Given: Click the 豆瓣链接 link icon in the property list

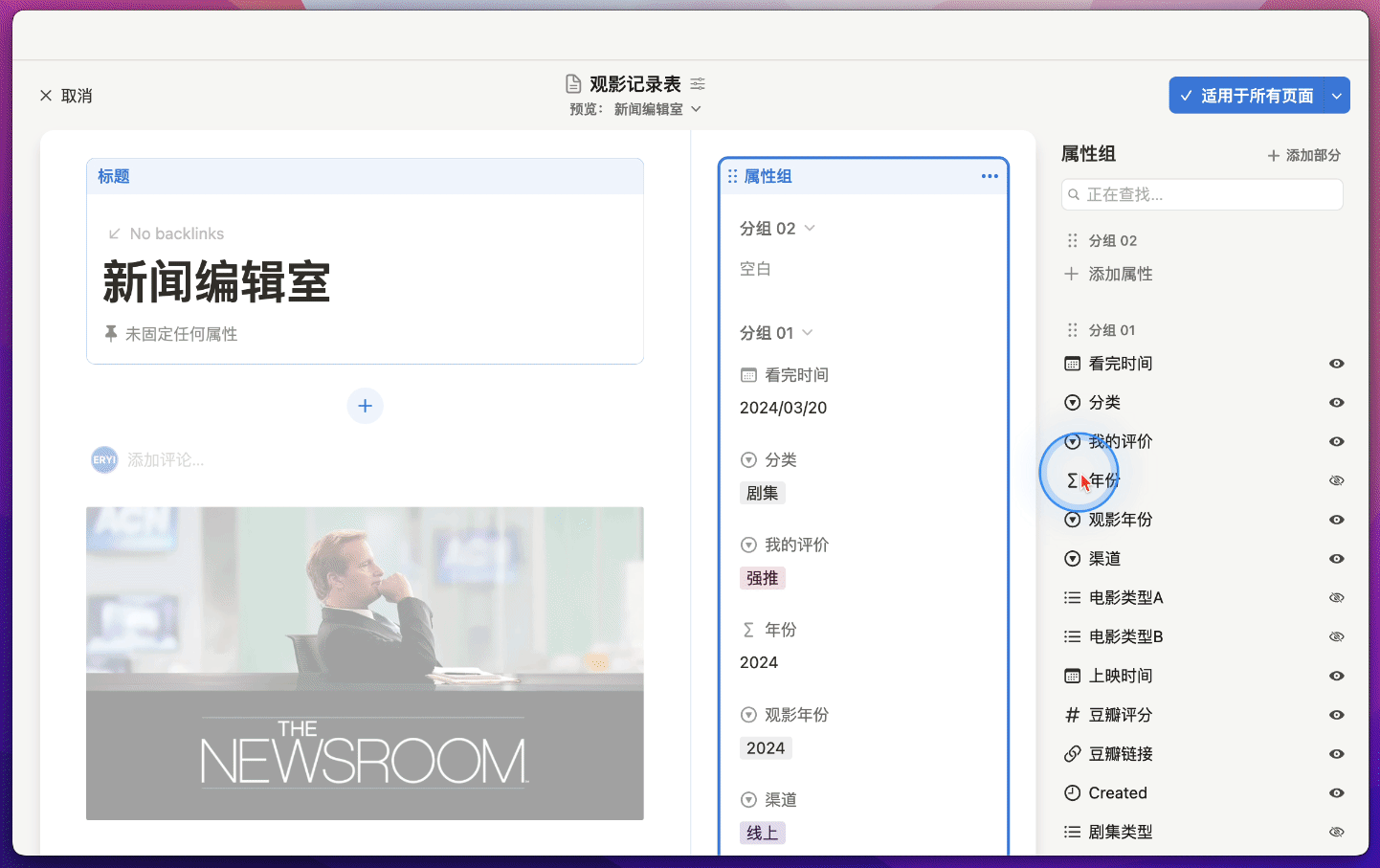Looking at the screenshot, I should (x=1072, y=754).
